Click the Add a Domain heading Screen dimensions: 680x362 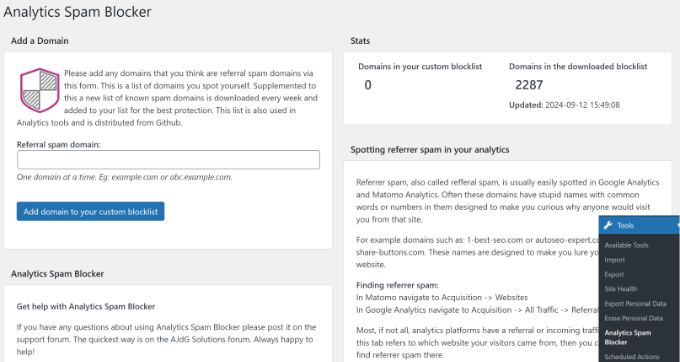pyautogui.click(x=39, y=41)
